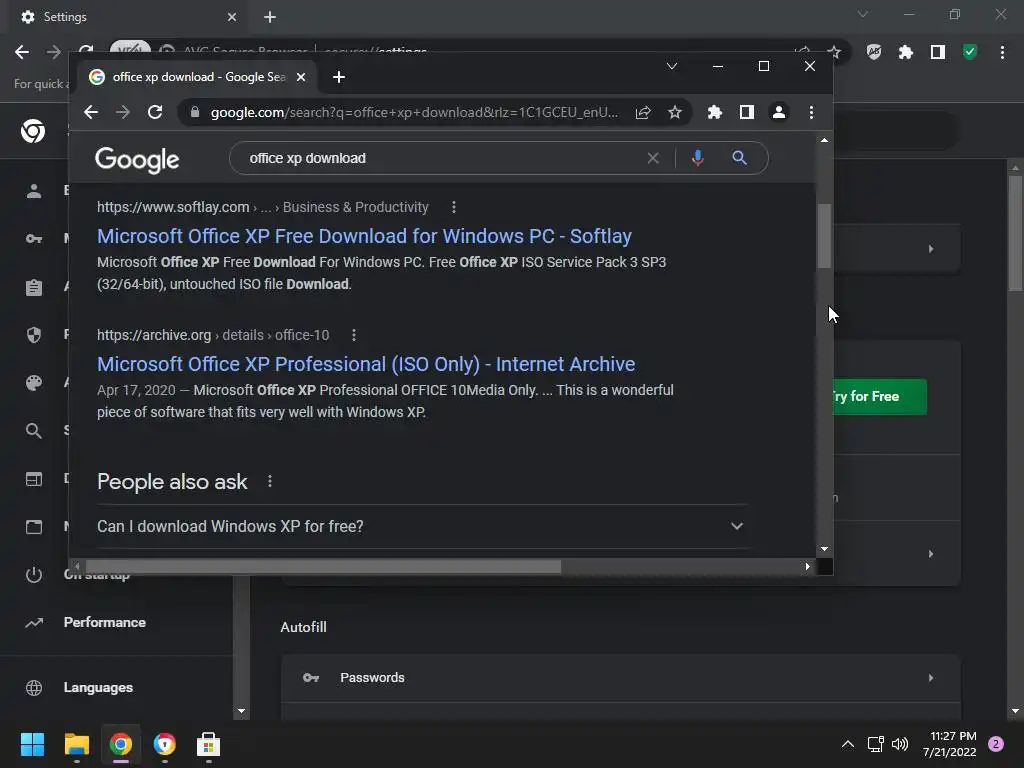
Task: Show hidden system tray icons
Action: (x=848, y=744)
